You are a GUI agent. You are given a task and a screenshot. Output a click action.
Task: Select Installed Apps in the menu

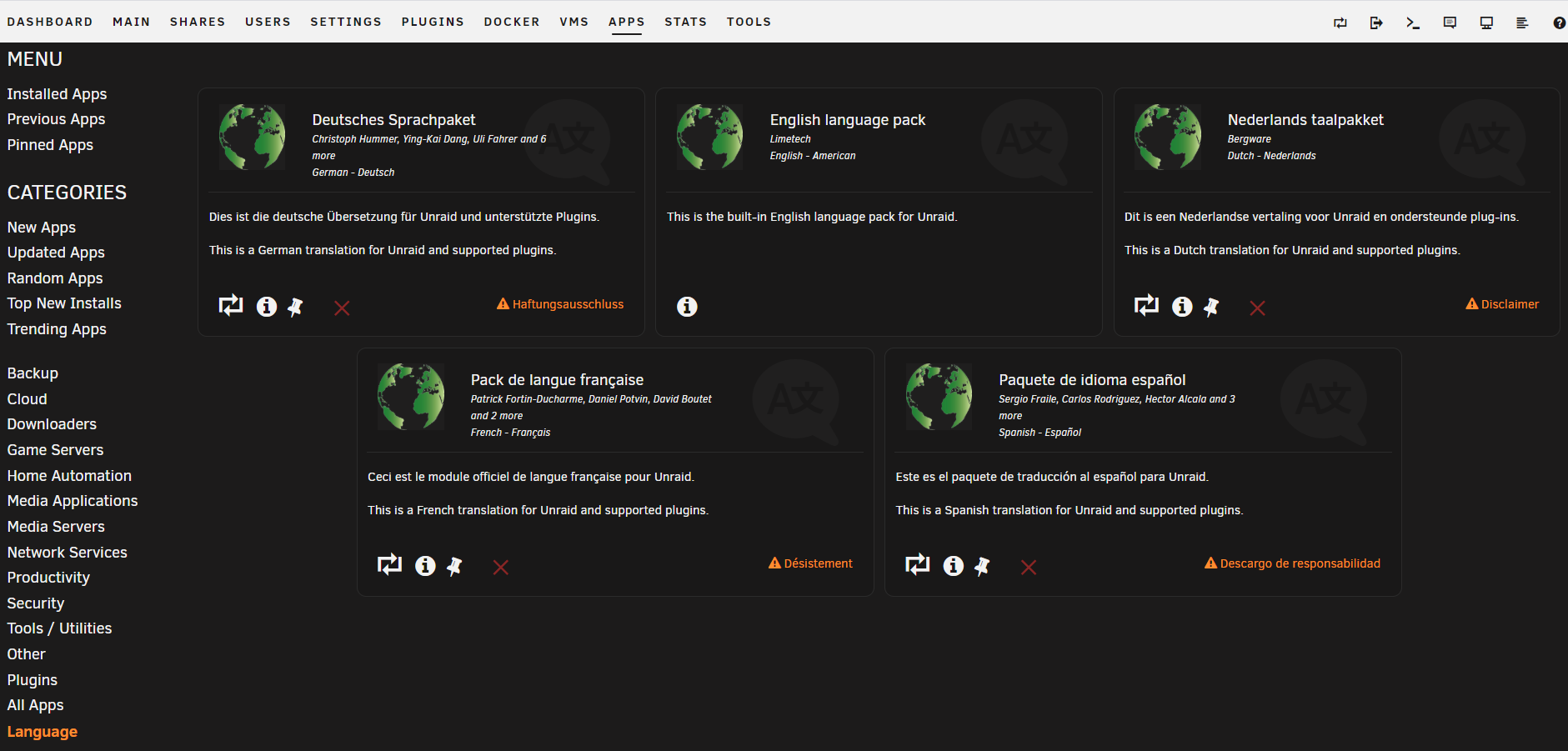57,94
